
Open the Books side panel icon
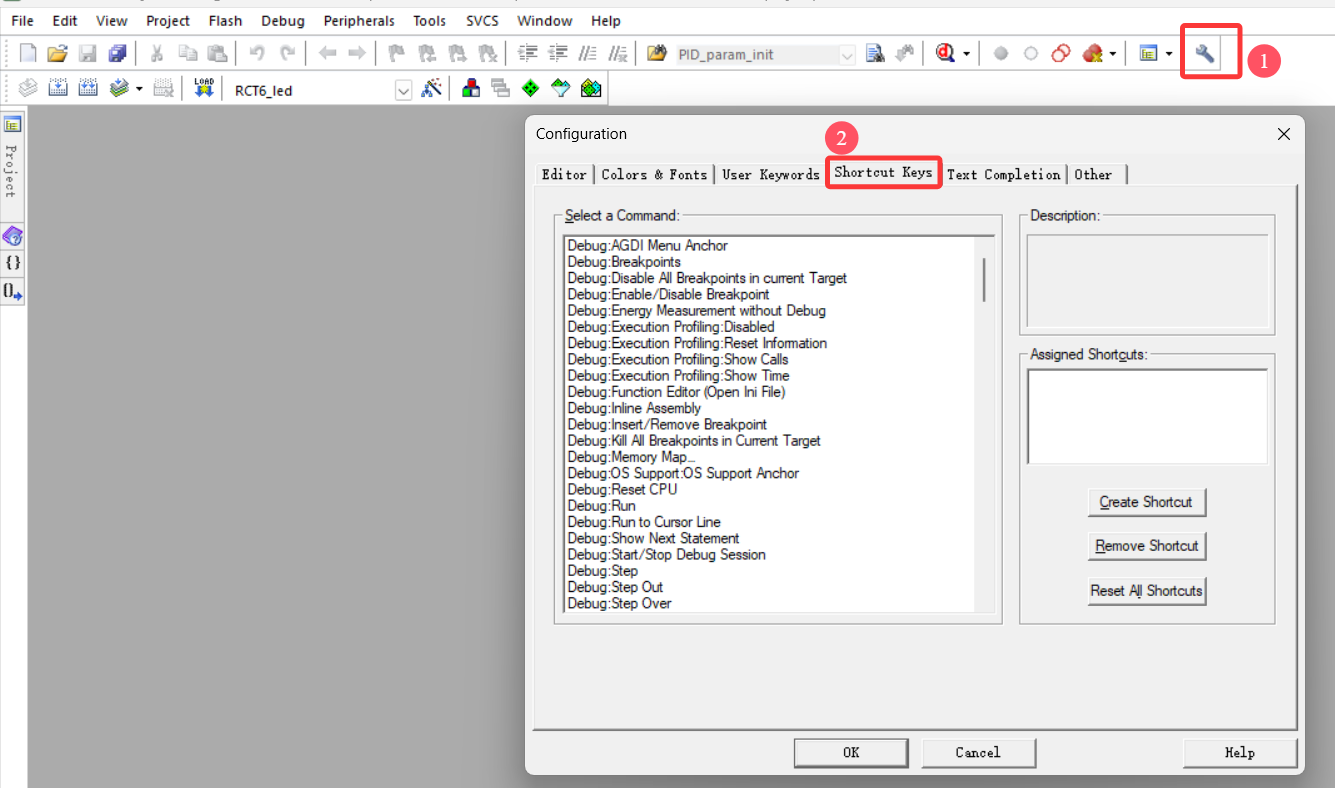click(x=12, y=237)
